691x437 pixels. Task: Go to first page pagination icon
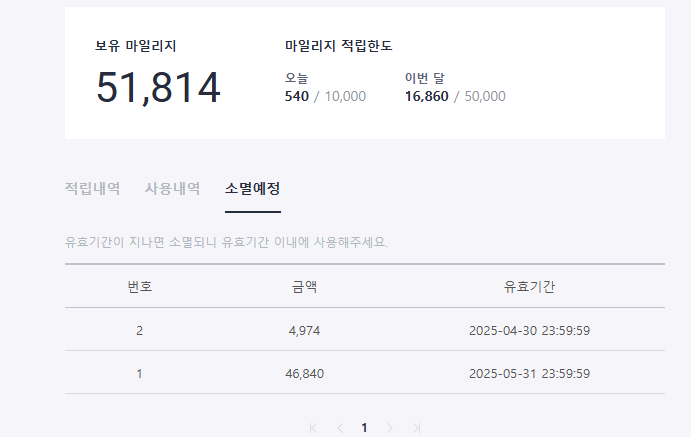(x=313, y=428)
